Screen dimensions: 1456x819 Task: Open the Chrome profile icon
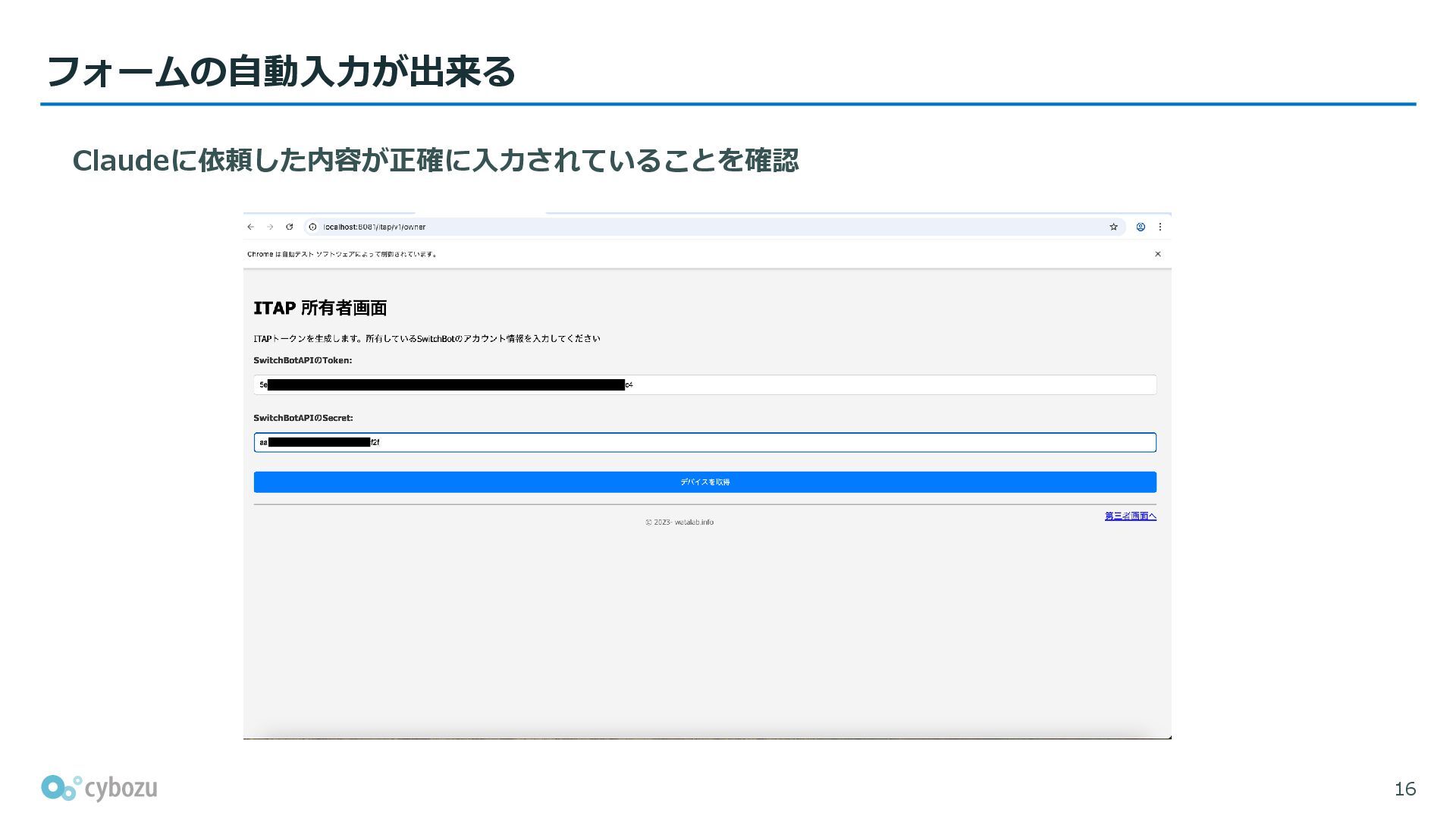point(1141,227)
